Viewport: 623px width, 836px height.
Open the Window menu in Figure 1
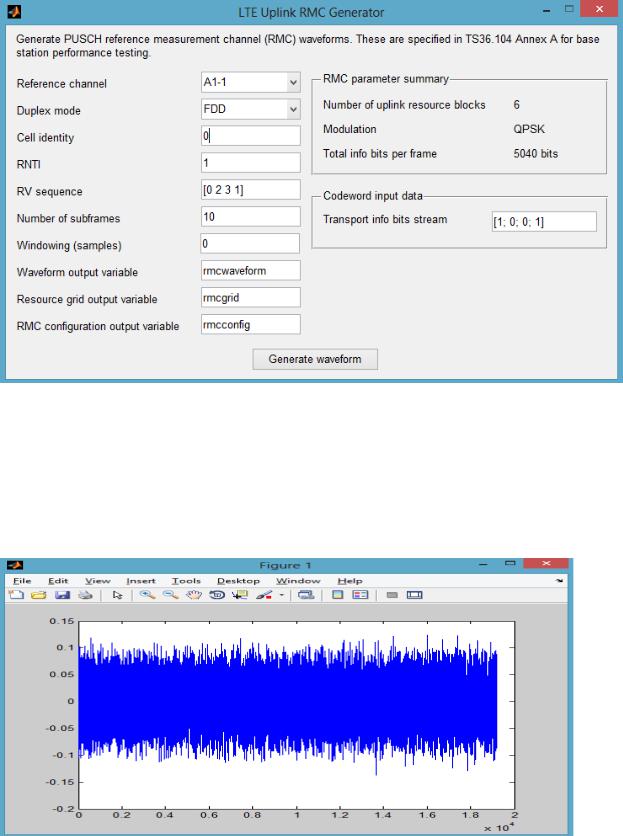click(x=298, y=581)
